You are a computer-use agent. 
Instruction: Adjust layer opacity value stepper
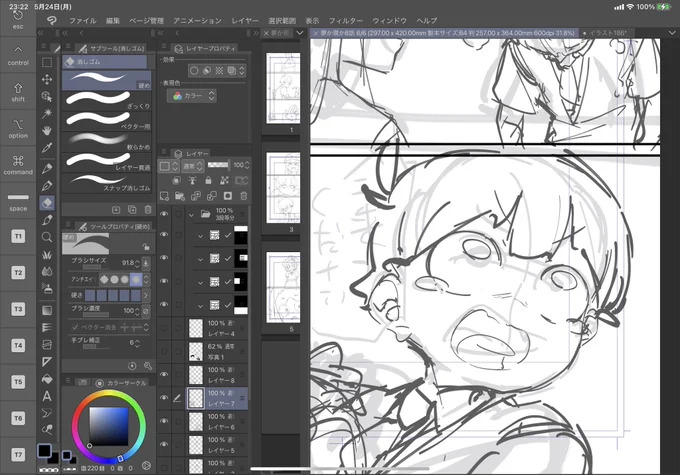click(247, 165)
